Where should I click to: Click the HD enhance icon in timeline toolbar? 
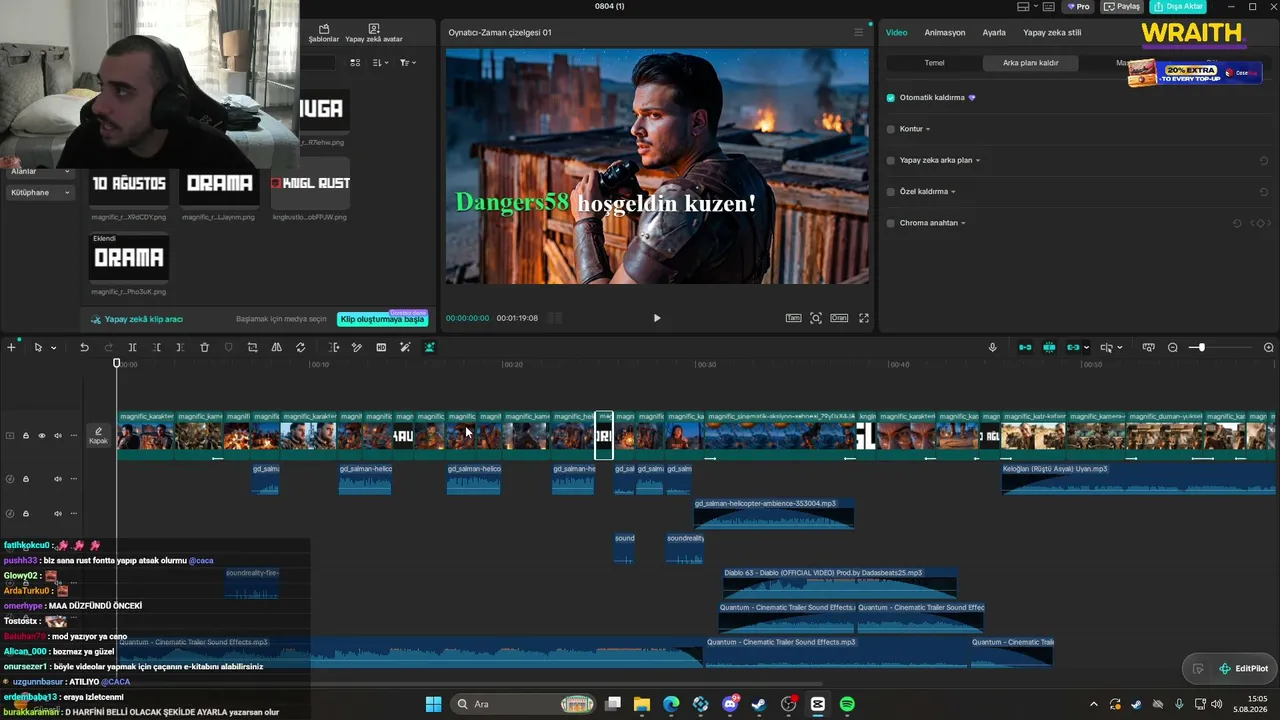(381, 347)
